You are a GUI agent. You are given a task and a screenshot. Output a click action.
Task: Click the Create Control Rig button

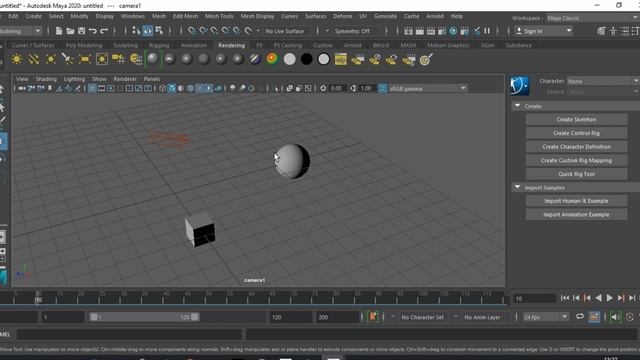576,133
